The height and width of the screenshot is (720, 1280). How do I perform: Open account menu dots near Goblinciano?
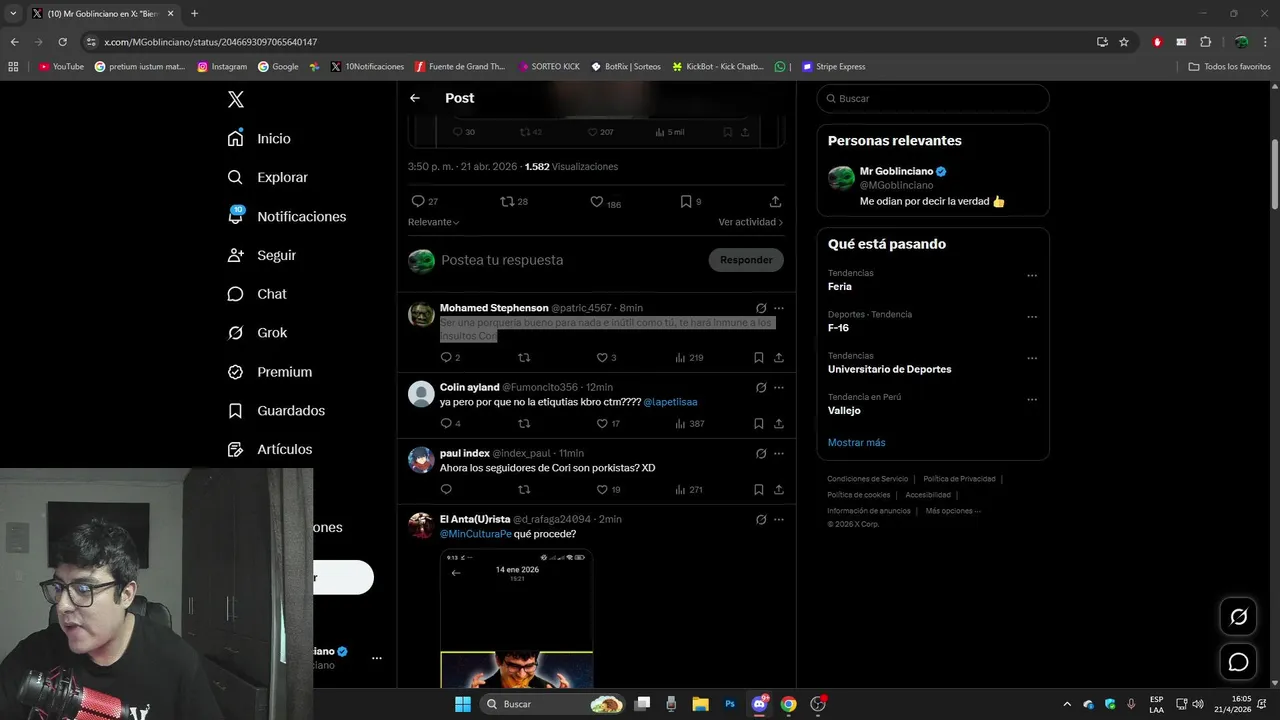[377, 658]
